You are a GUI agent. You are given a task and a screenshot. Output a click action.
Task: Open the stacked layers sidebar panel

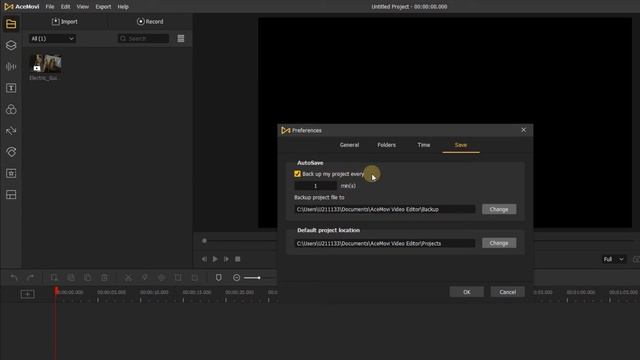point(11,45)
